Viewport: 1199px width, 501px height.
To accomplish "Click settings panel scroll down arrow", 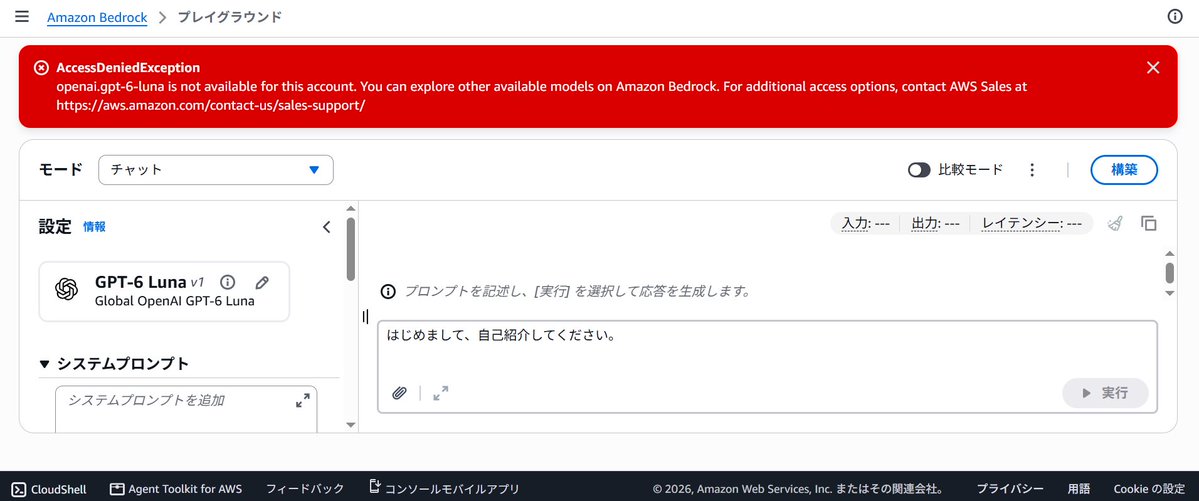I will point(351,425).
